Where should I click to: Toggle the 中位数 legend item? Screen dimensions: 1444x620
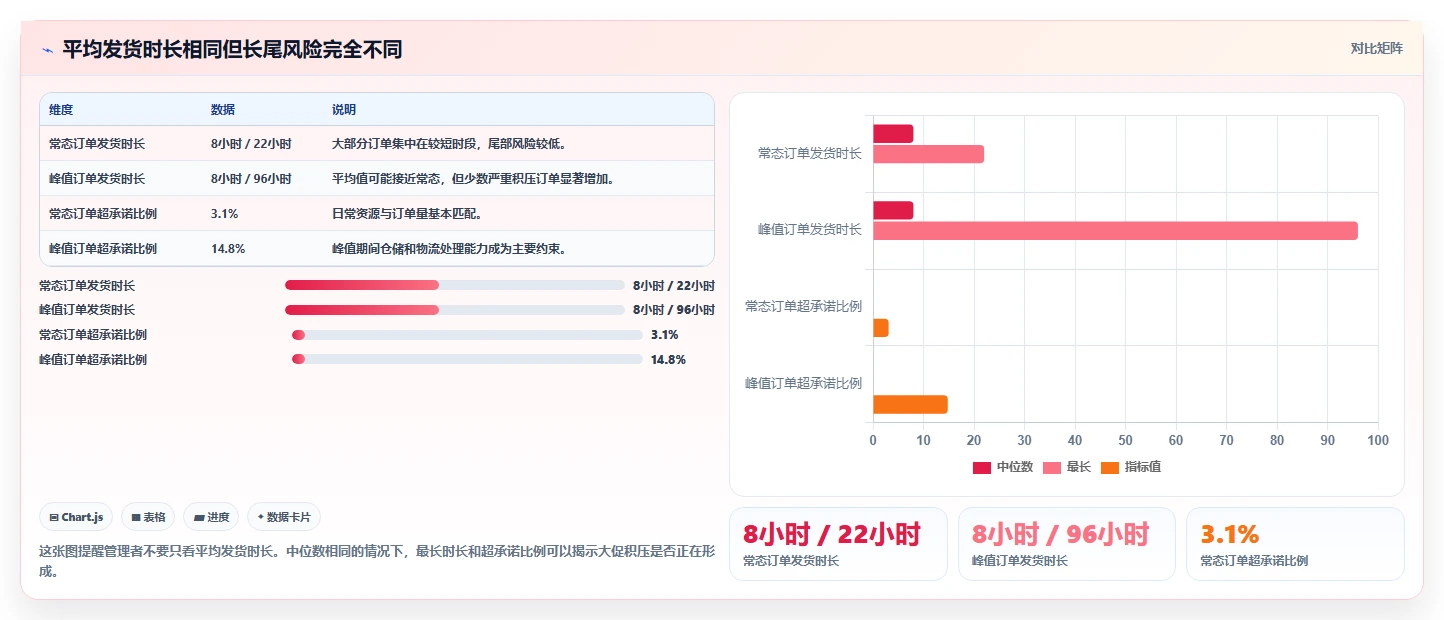click(1003, 467)
